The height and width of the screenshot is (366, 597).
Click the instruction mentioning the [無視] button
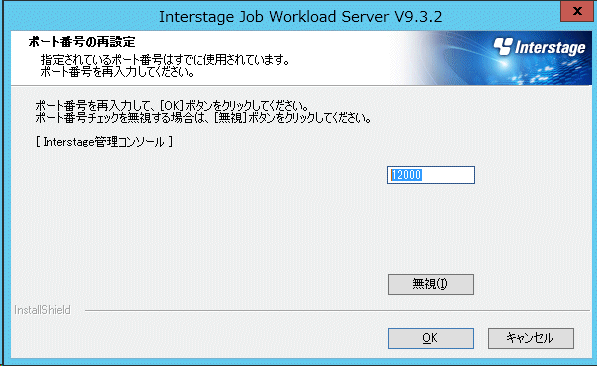click(203, 118)
